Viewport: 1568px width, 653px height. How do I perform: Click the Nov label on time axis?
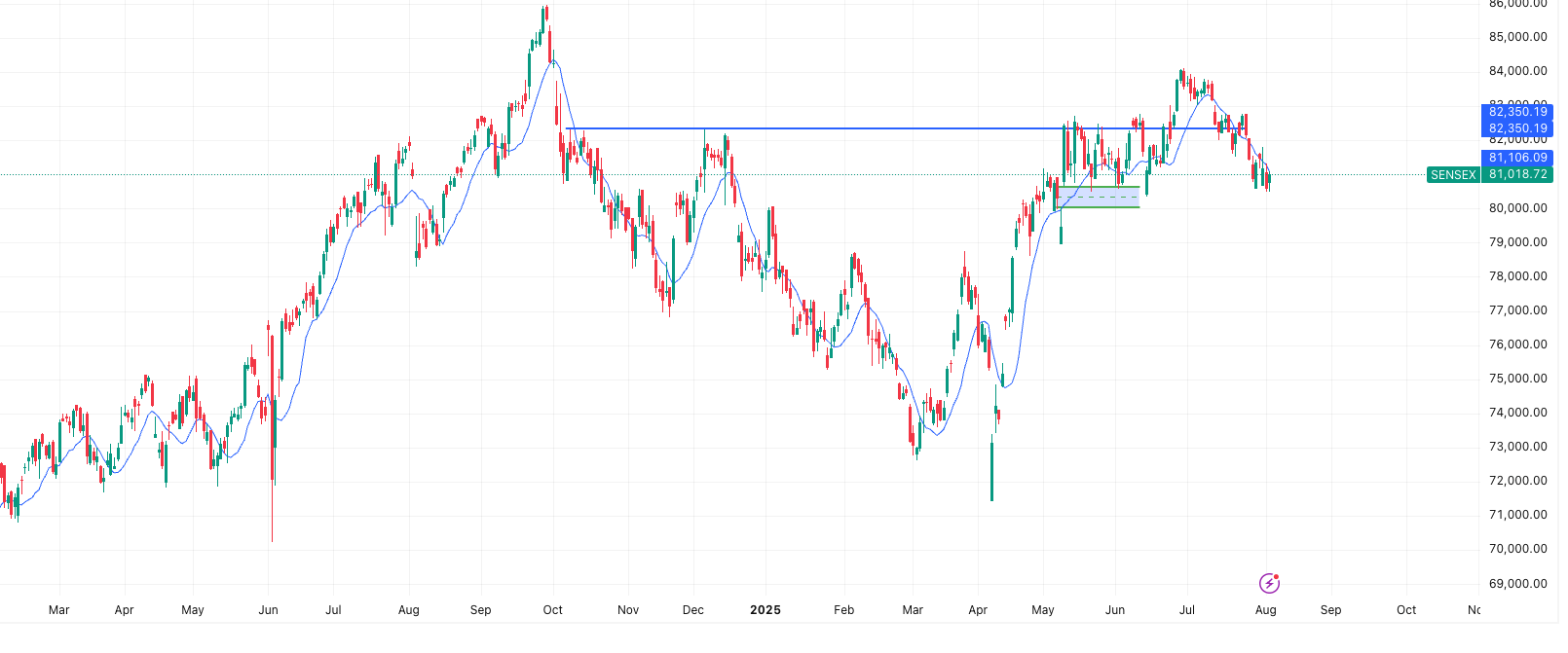coord(628,610)
